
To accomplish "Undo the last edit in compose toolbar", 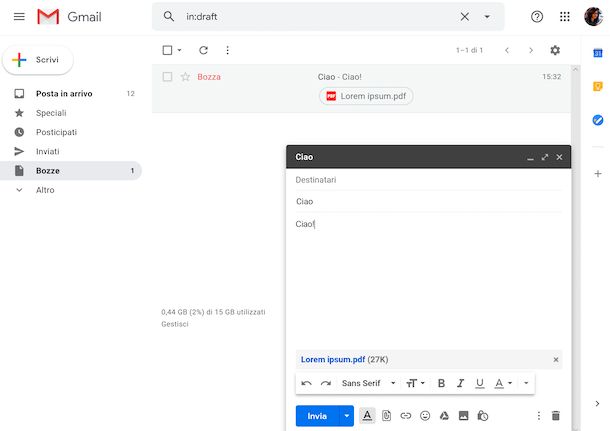I will click(x=306, y=383).
